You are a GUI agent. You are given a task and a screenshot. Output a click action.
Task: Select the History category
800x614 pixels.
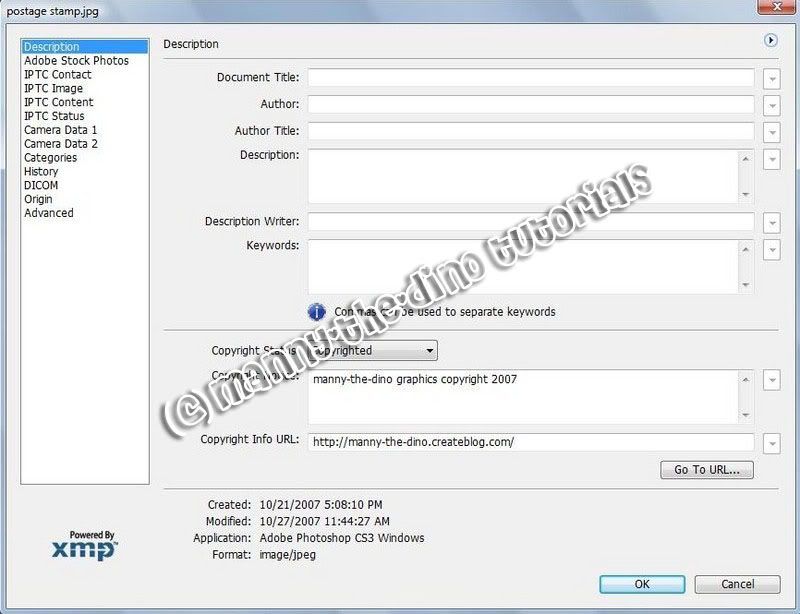[x=41, y=172]
